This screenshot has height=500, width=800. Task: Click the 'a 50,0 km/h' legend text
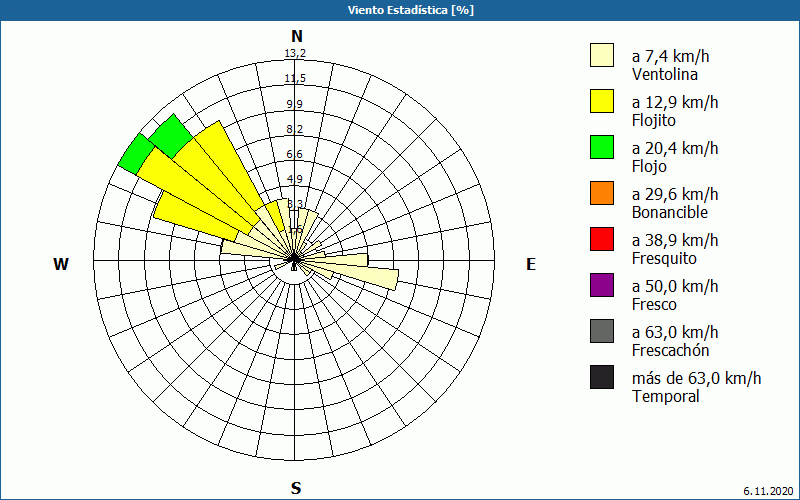(675, 286)
